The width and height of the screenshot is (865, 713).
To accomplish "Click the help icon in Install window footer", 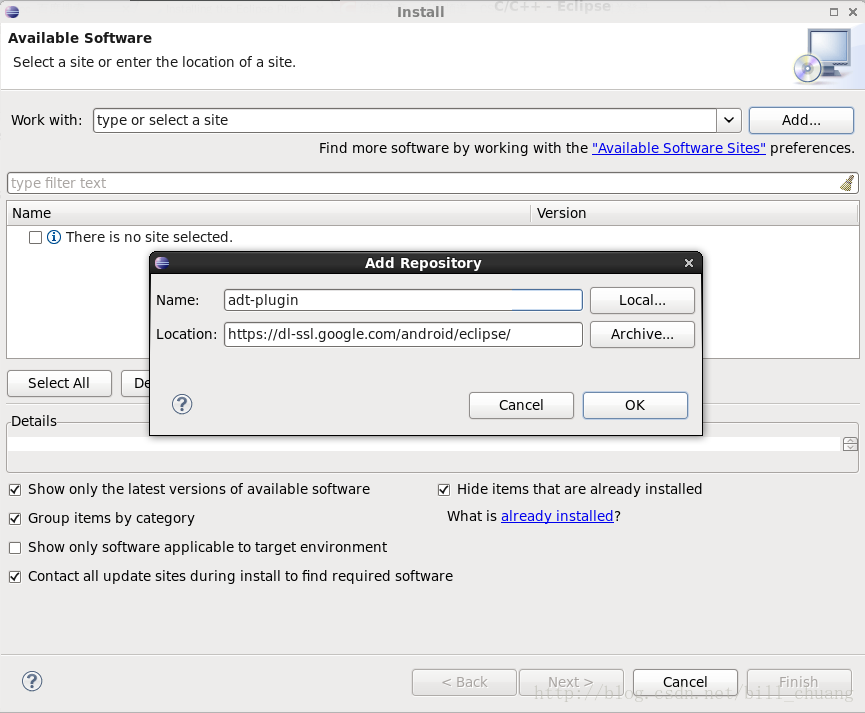I will pos(31,681).
